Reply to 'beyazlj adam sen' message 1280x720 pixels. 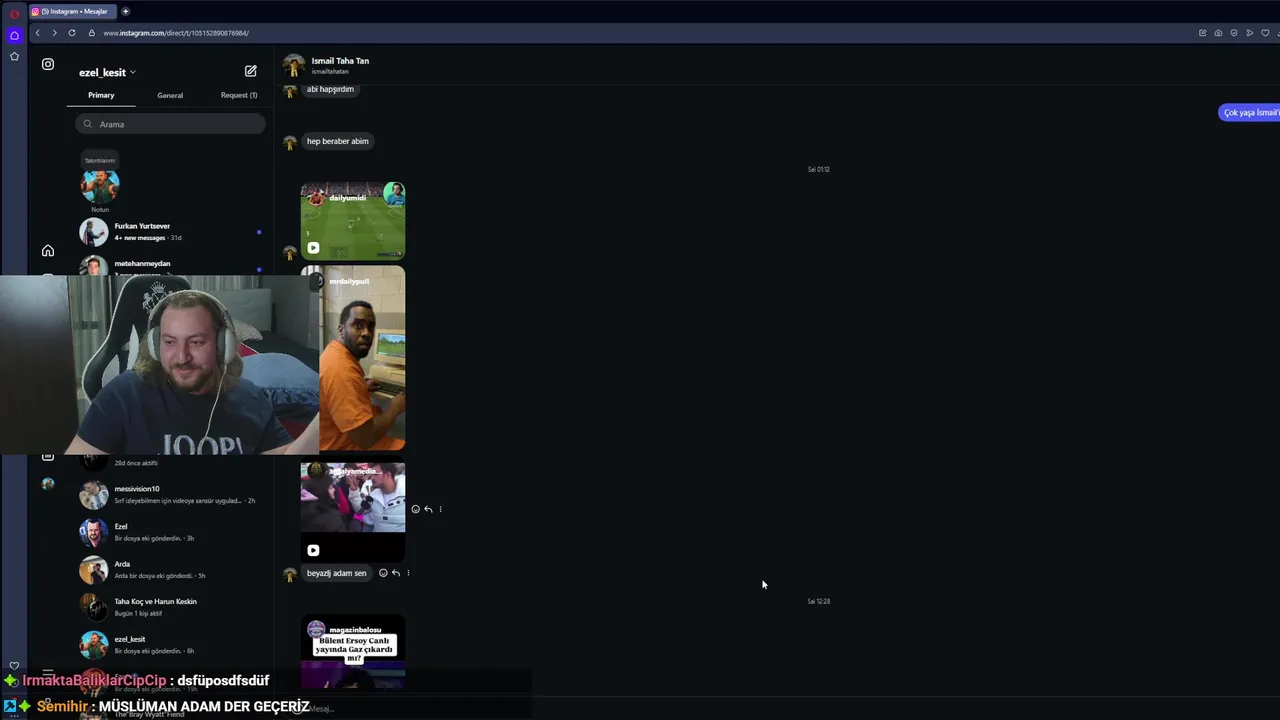[x=396, y=573]
